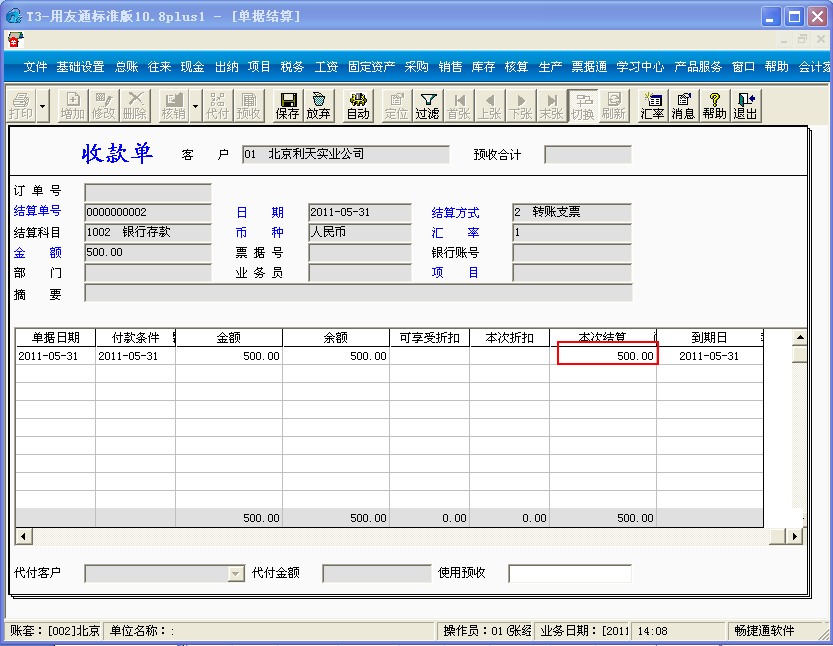The width and height of the screenshot is (833, 646).
Task: Expand the 打印 print dropdown arrow
Action: (x=42, y=106)
